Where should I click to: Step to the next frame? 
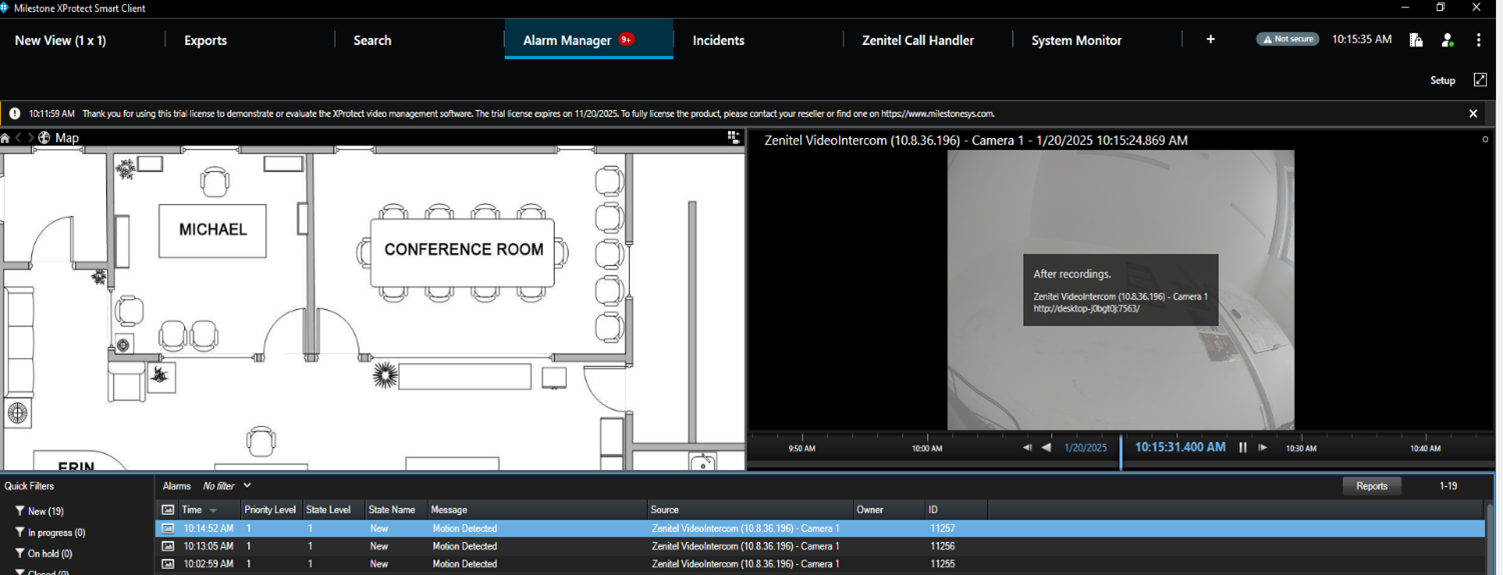point(1263,448)
